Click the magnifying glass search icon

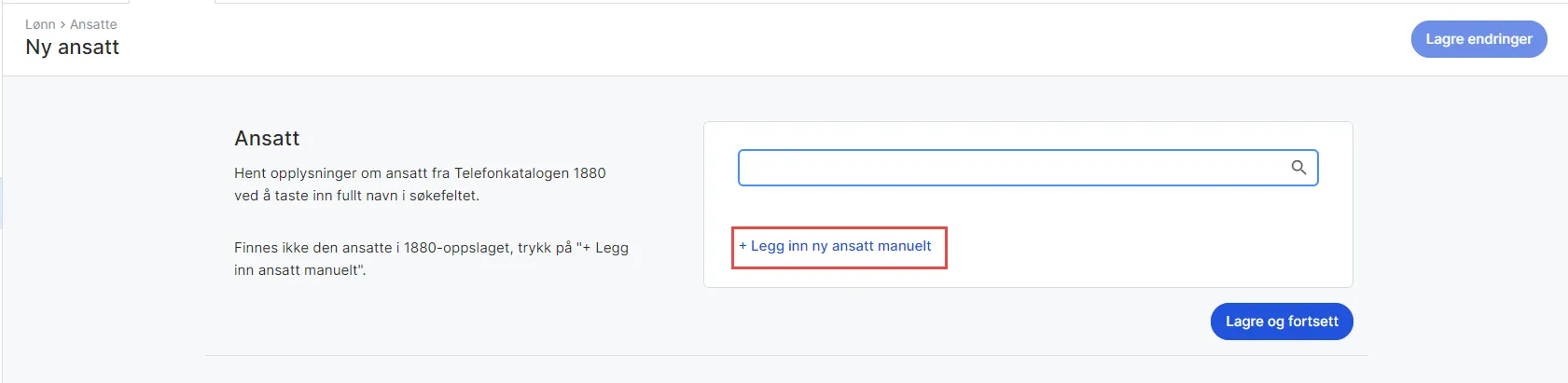(x=1298, y=168)
